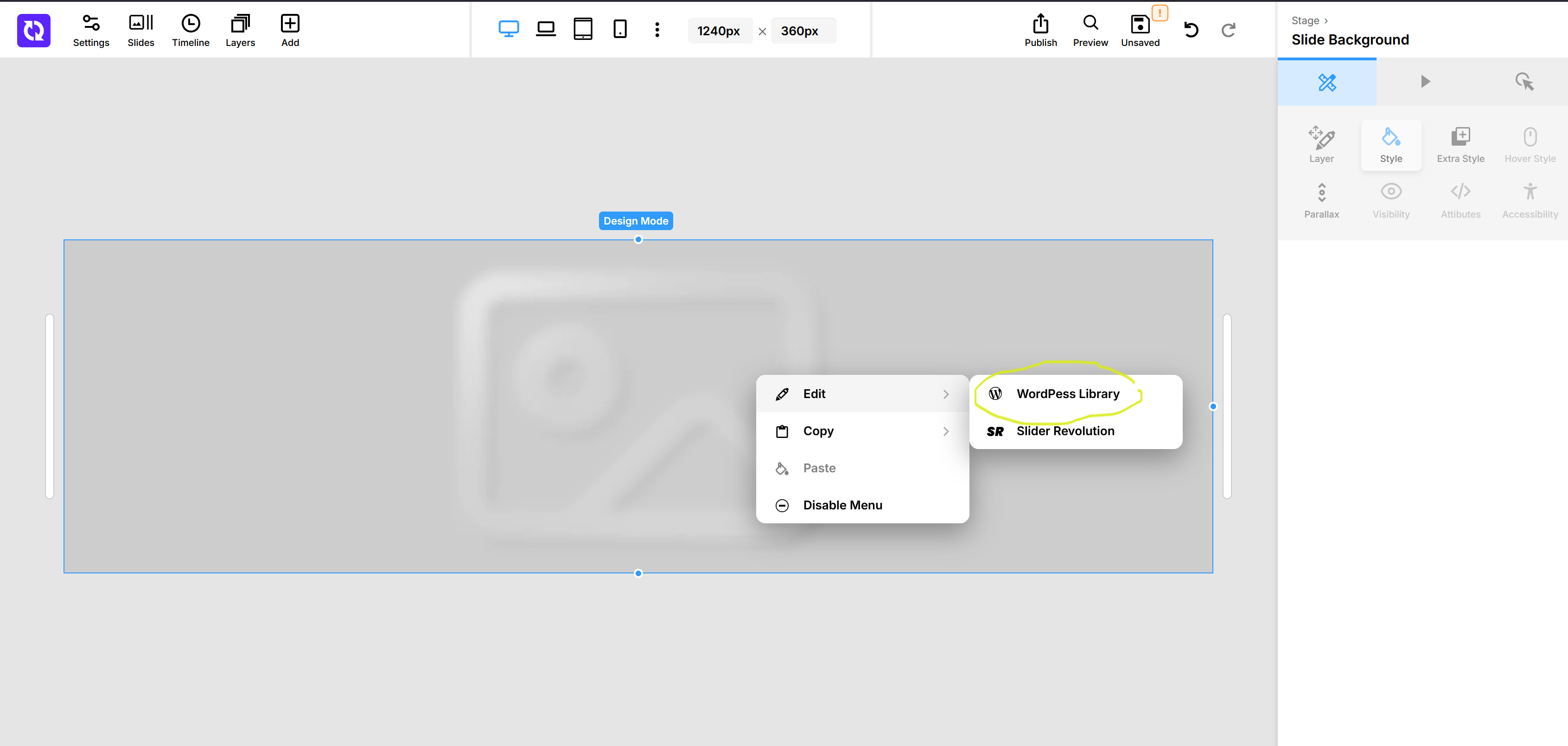Switch to tablet device view
Image resolution: width=1568 pixels, height=746 pixels.
click(x=582, y=29)
